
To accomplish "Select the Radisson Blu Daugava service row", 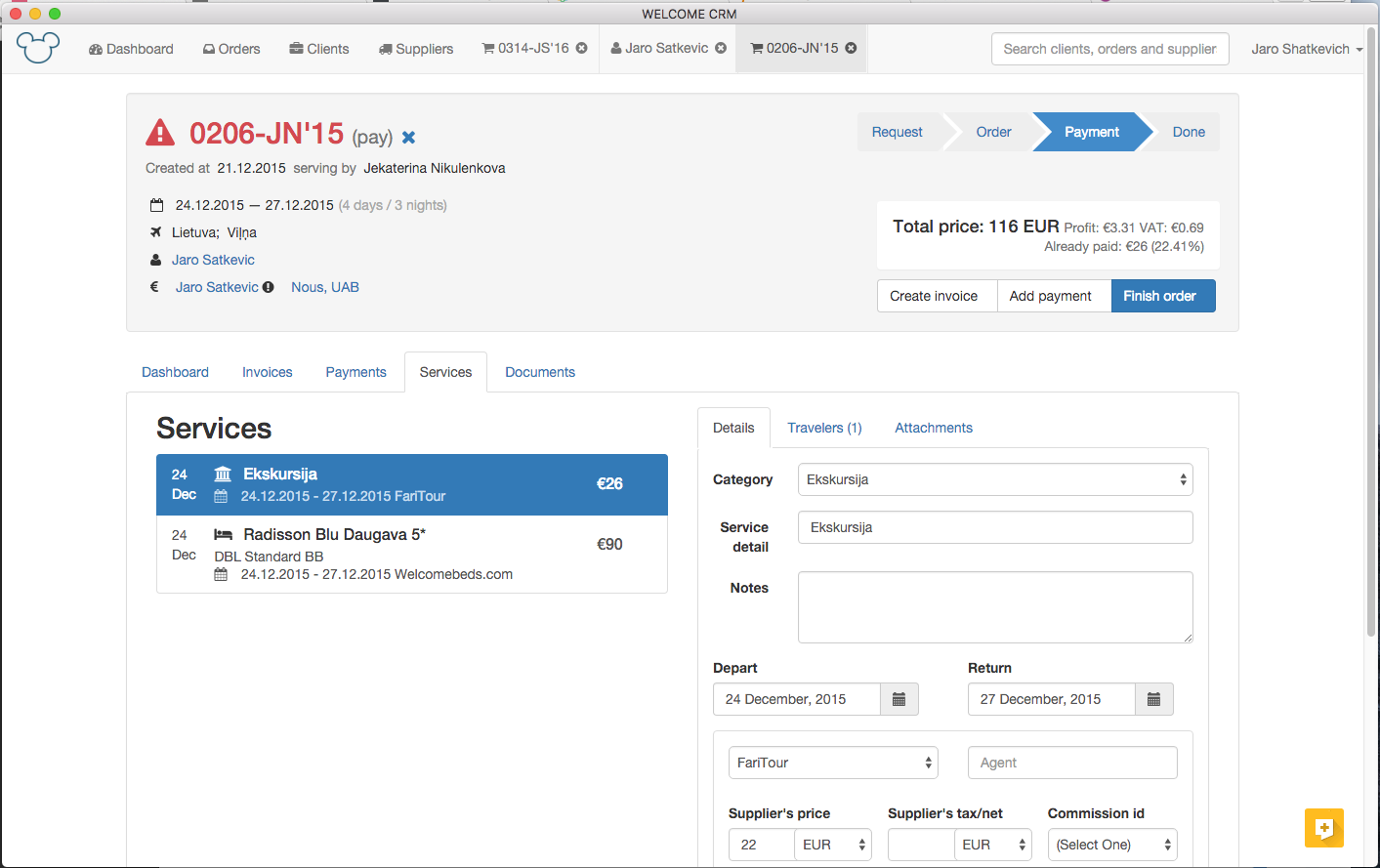I will click(412, 554).
